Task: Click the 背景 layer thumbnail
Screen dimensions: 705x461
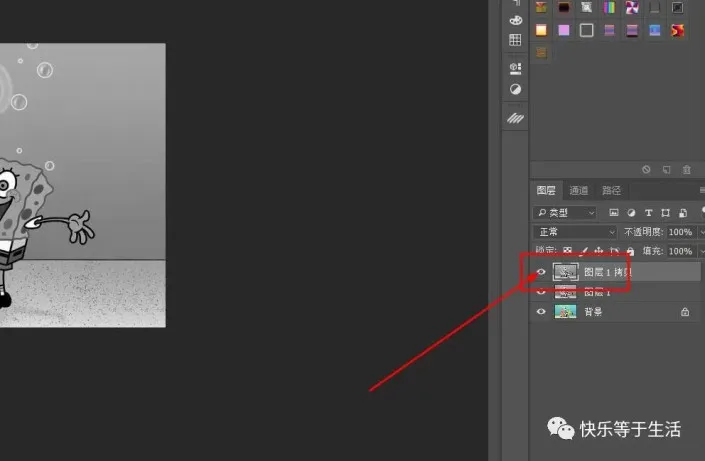Action: pyautogui.click(x=565, y=311)
